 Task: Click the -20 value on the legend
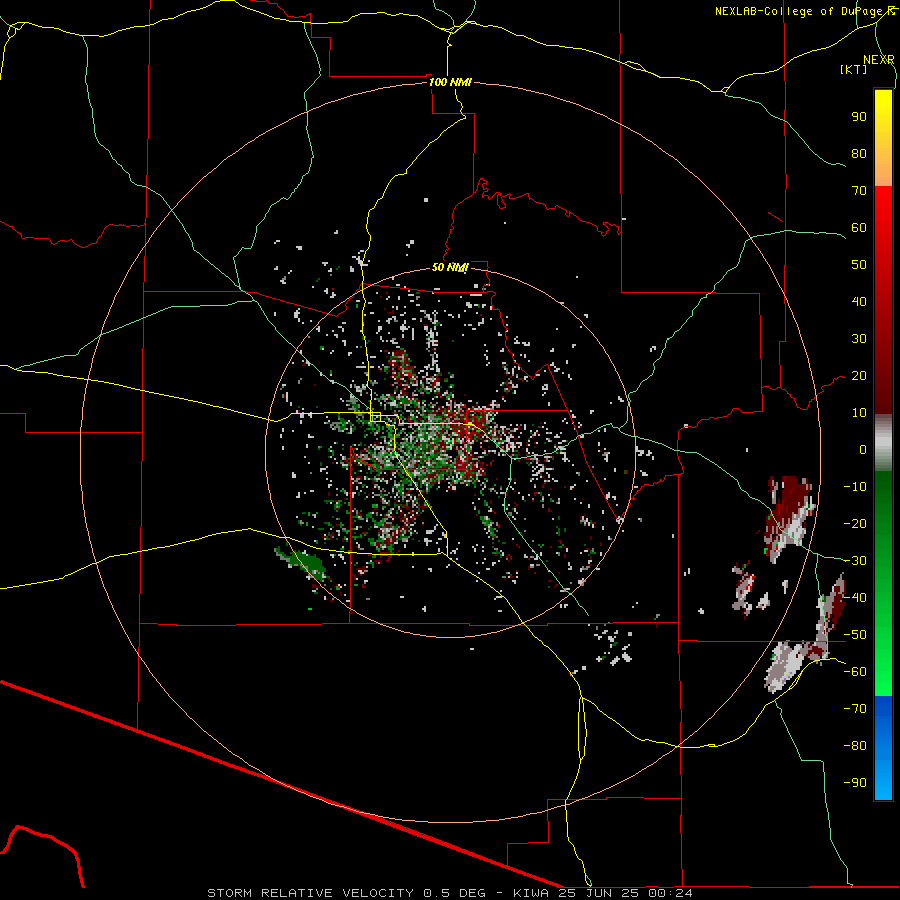(855, 524)
